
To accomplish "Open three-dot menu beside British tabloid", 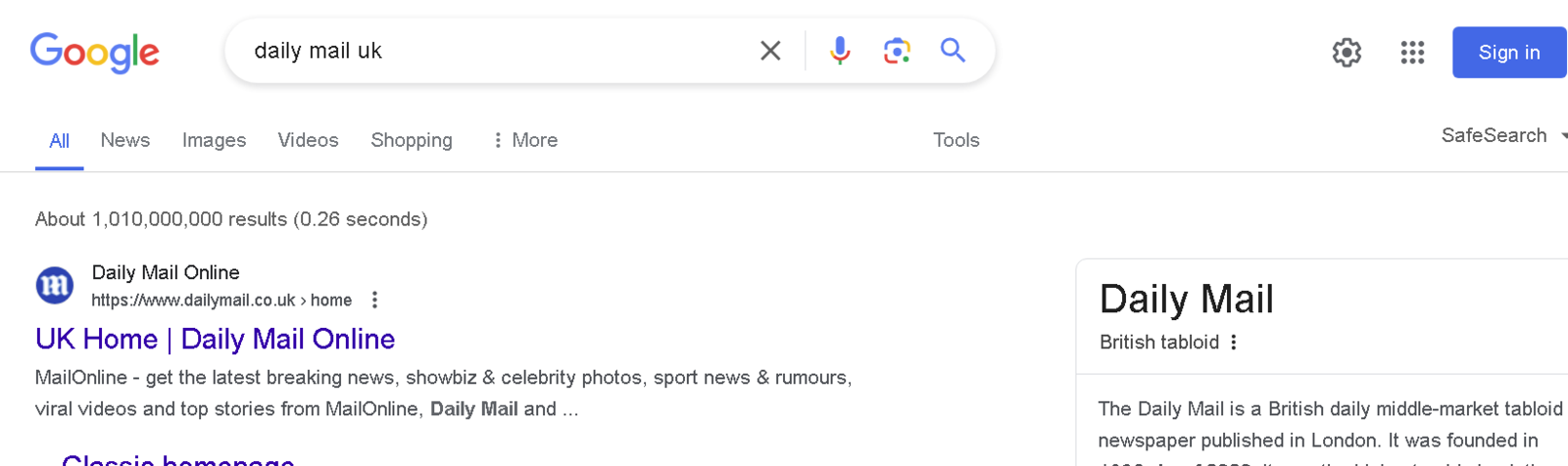I will (x=1234, y=343).
